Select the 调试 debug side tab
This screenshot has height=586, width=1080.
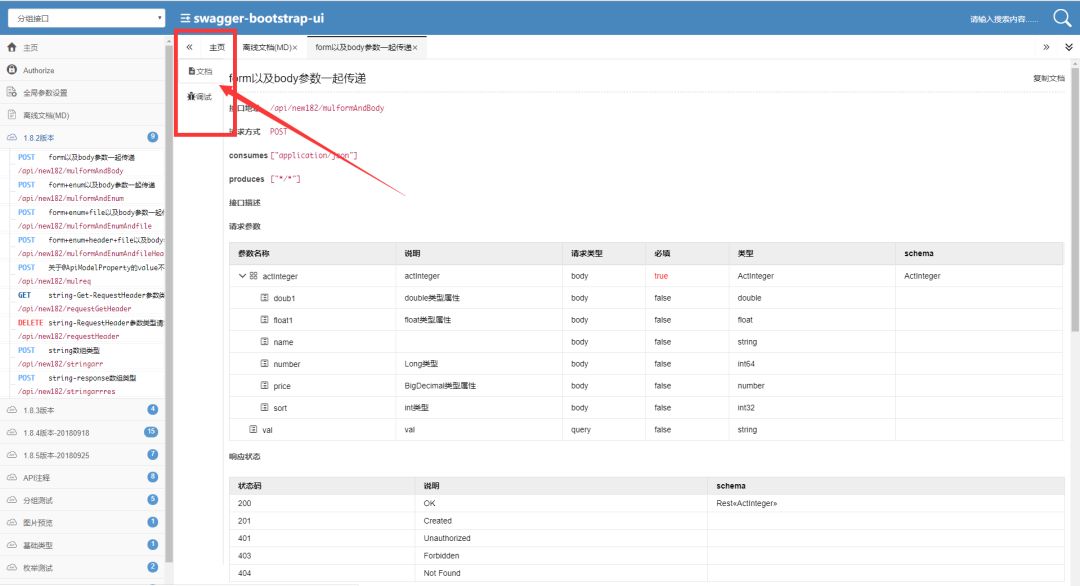(x=200, y=96)
